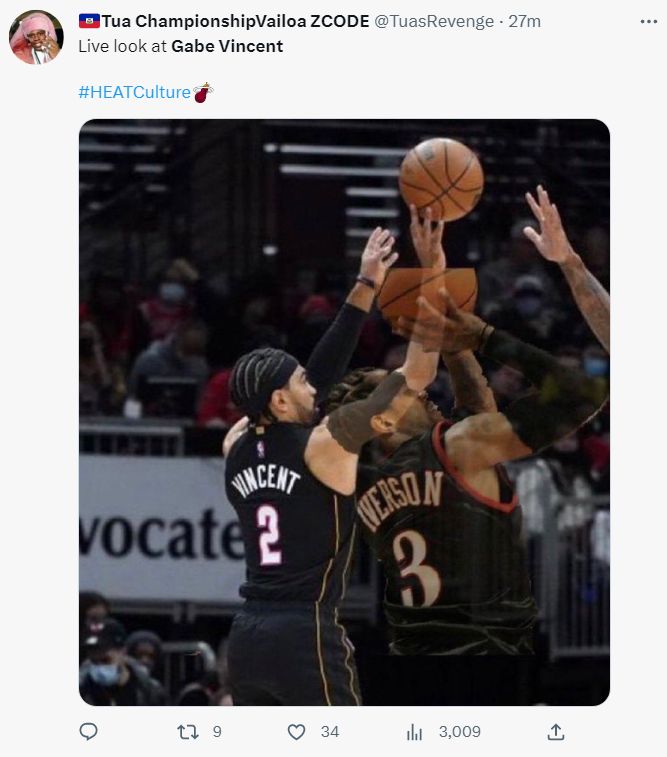Open the 27m timestamp link
Image resolution: width=667 pixels, height=757 pixels.
point(525,21)
